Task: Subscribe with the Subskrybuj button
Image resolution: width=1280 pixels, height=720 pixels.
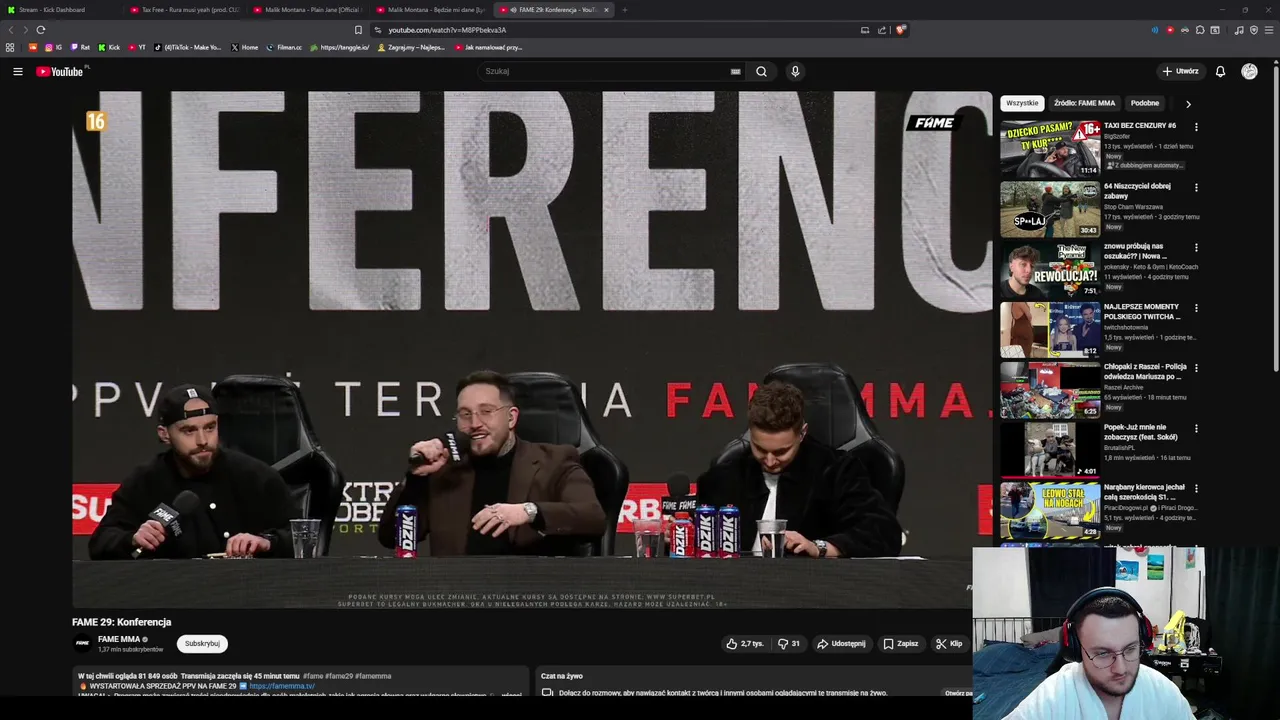Action: coord(202,644)
